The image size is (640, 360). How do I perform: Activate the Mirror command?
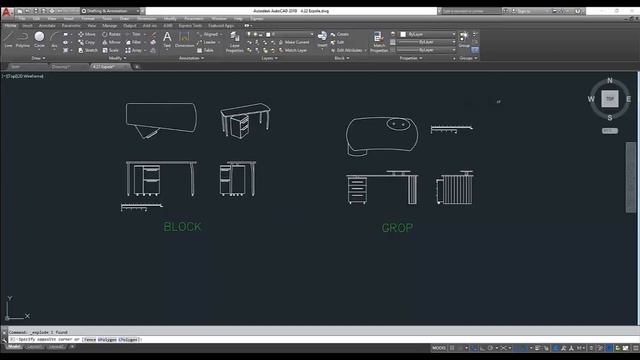[x=111, y=42]
